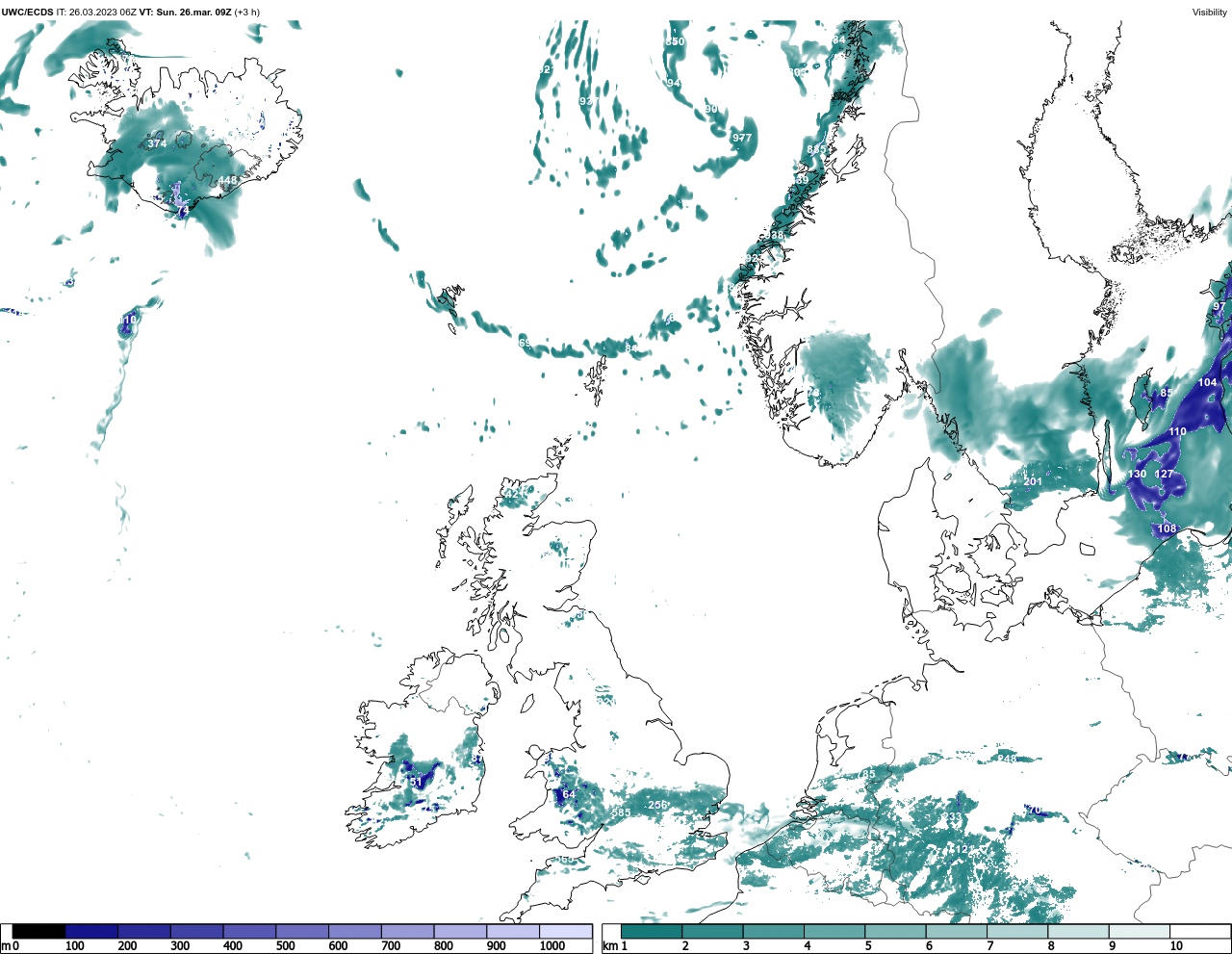Viewport: 1232px width, 954px height.
Task: Click the '110' value in the Baltic fog area
Action: 1177,431
